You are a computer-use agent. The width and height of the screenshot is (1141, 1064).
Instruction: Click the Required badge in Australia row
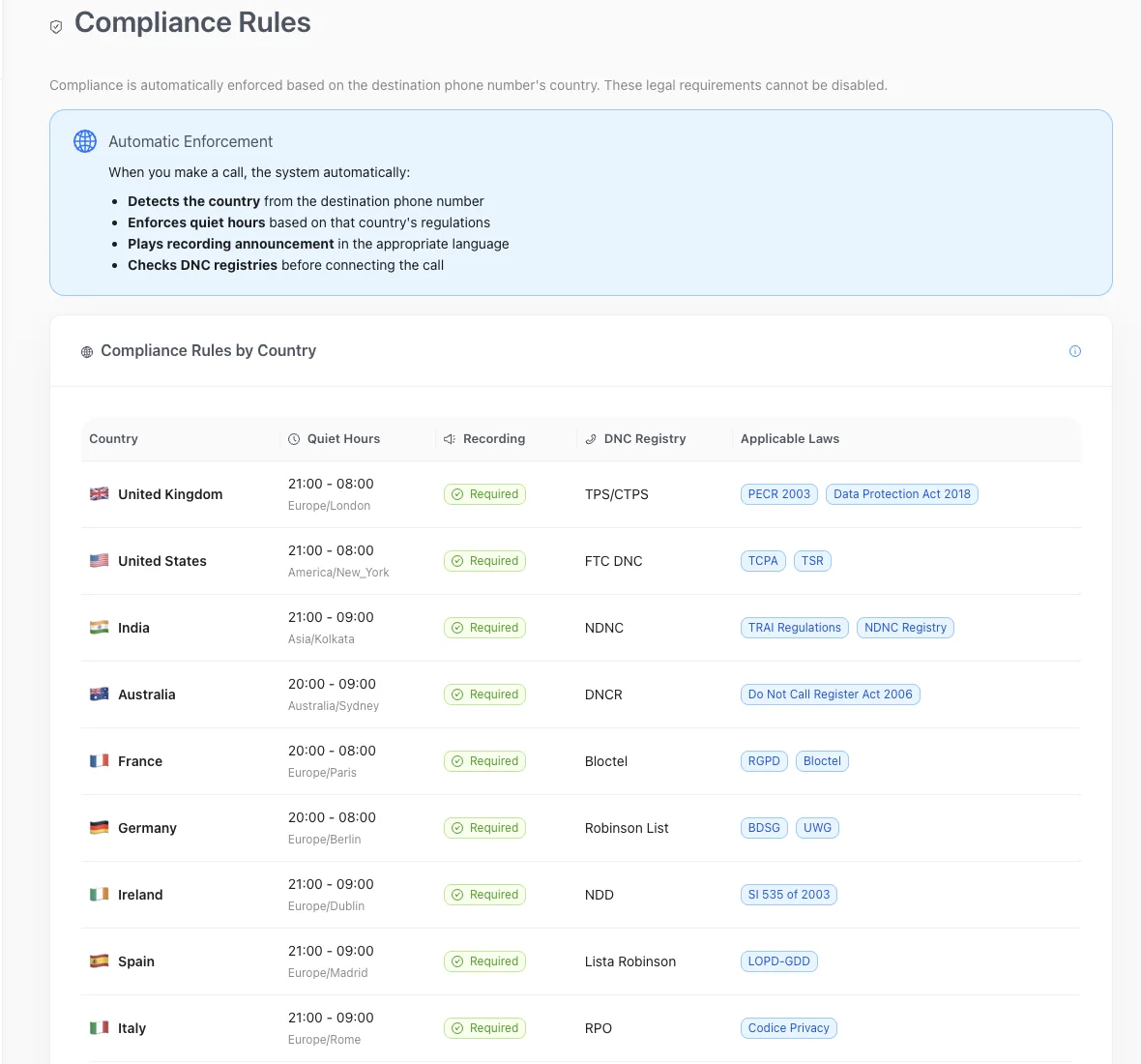pos(484,695)
